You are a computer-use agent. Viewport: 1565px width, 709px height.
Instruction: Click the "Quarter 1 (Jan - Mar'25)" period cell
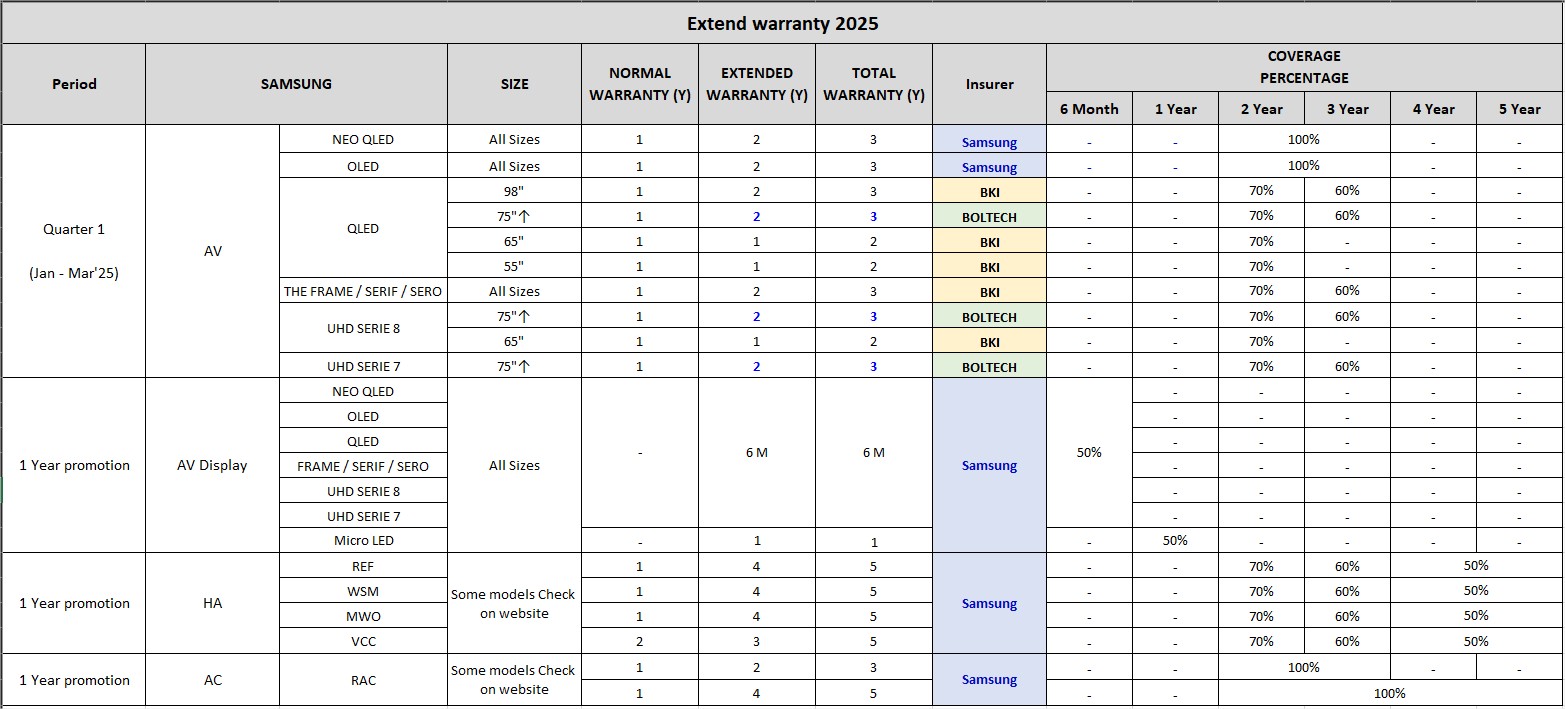click(74, 251)
